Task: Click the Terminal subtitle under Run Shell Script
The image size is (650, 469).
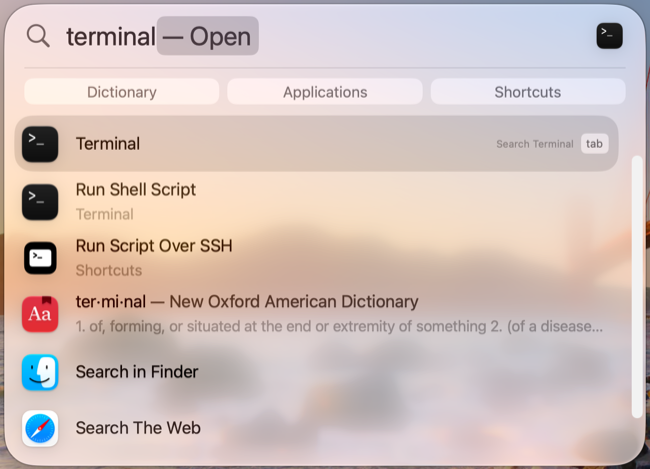Action: tap(104, 214)
